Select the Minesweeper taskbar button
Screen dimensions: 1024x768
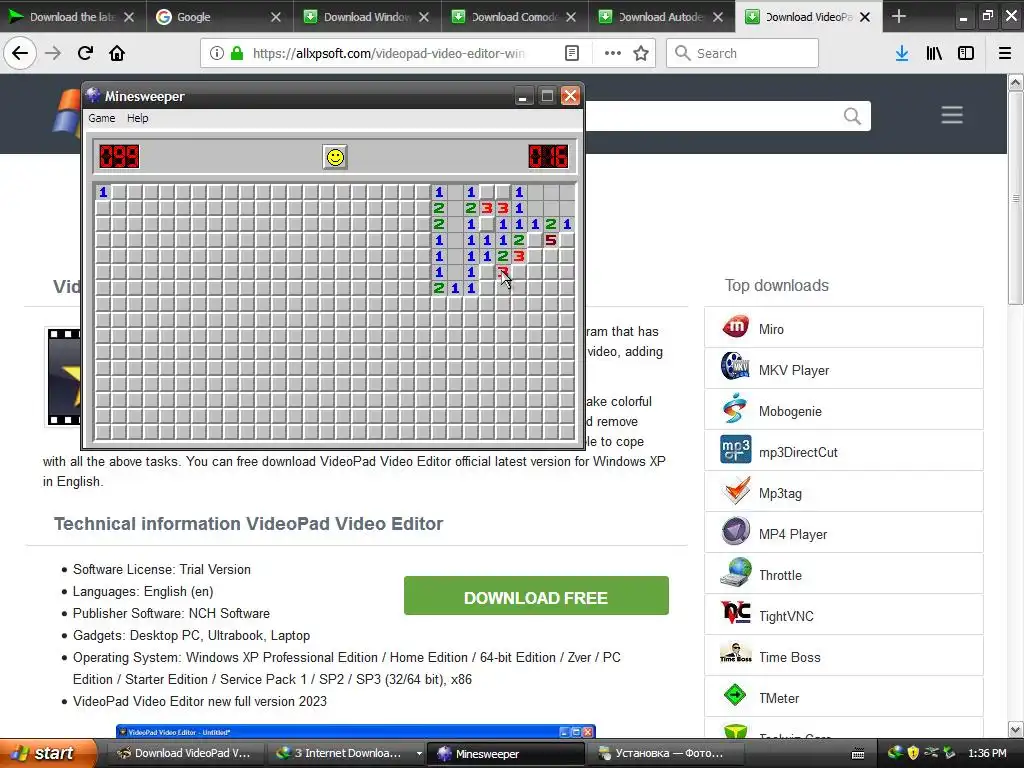[x=505, y=754]
